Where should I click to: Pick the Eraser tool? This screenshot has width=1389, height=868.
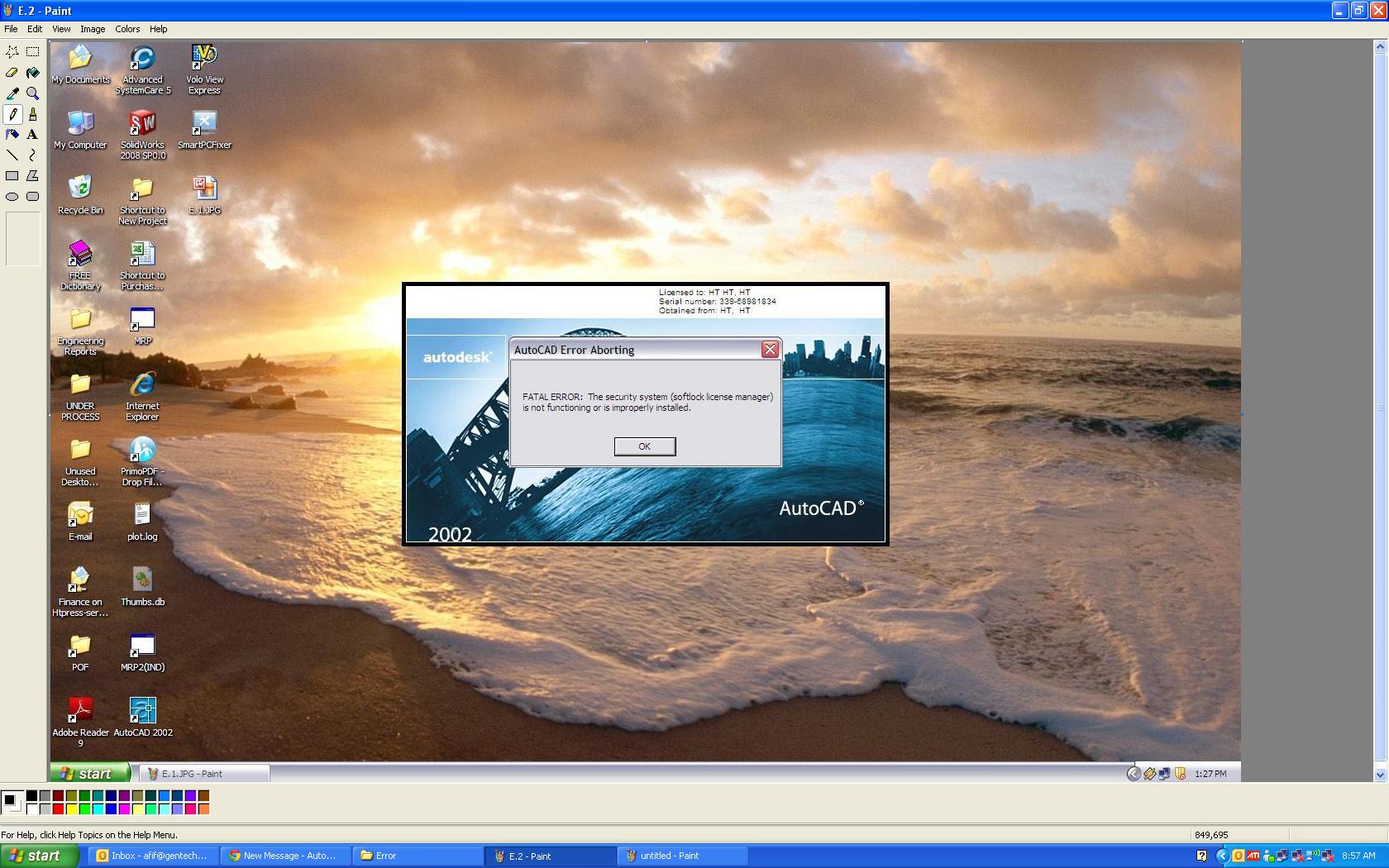point(12,73)
